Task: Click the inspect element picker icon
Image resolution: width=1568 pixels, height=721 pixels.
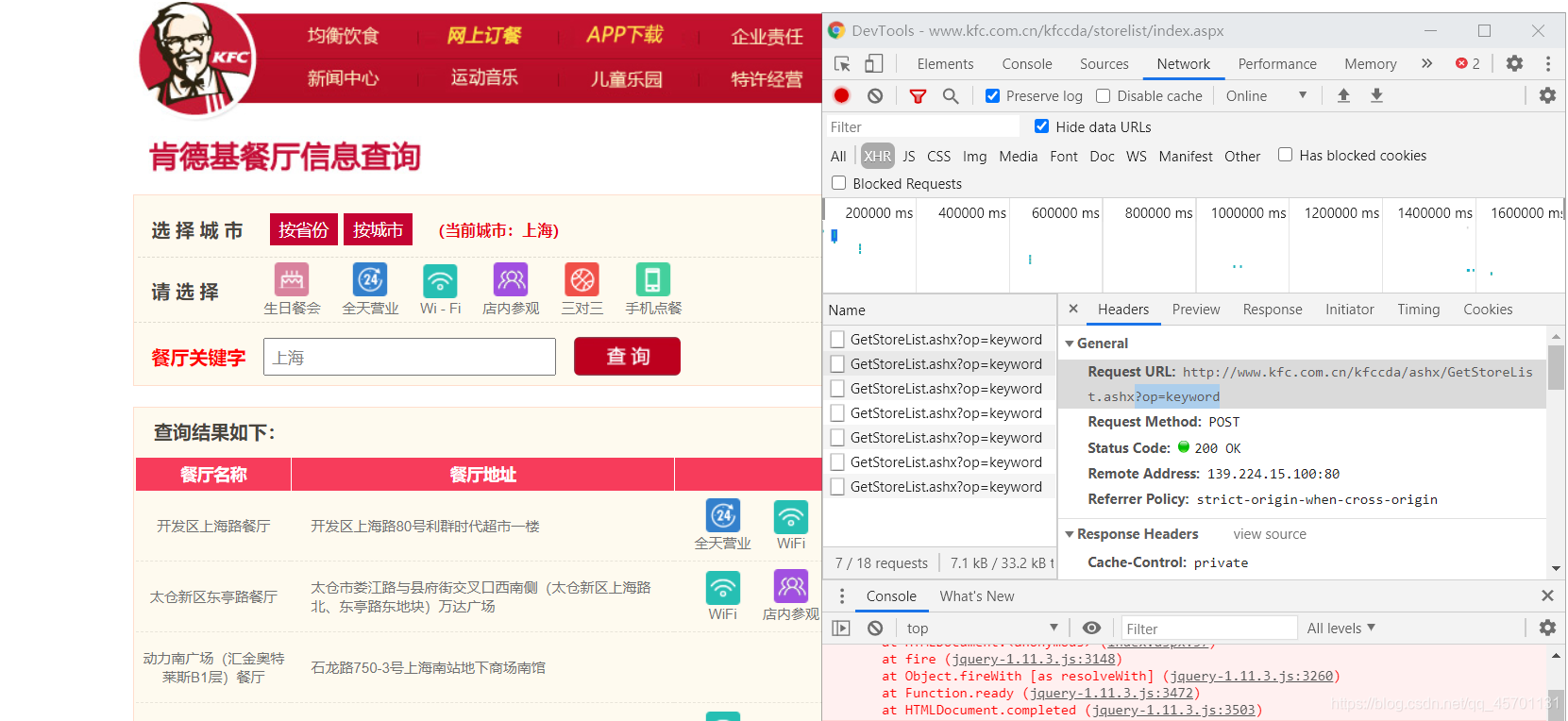Action: [x=842, y=63]
